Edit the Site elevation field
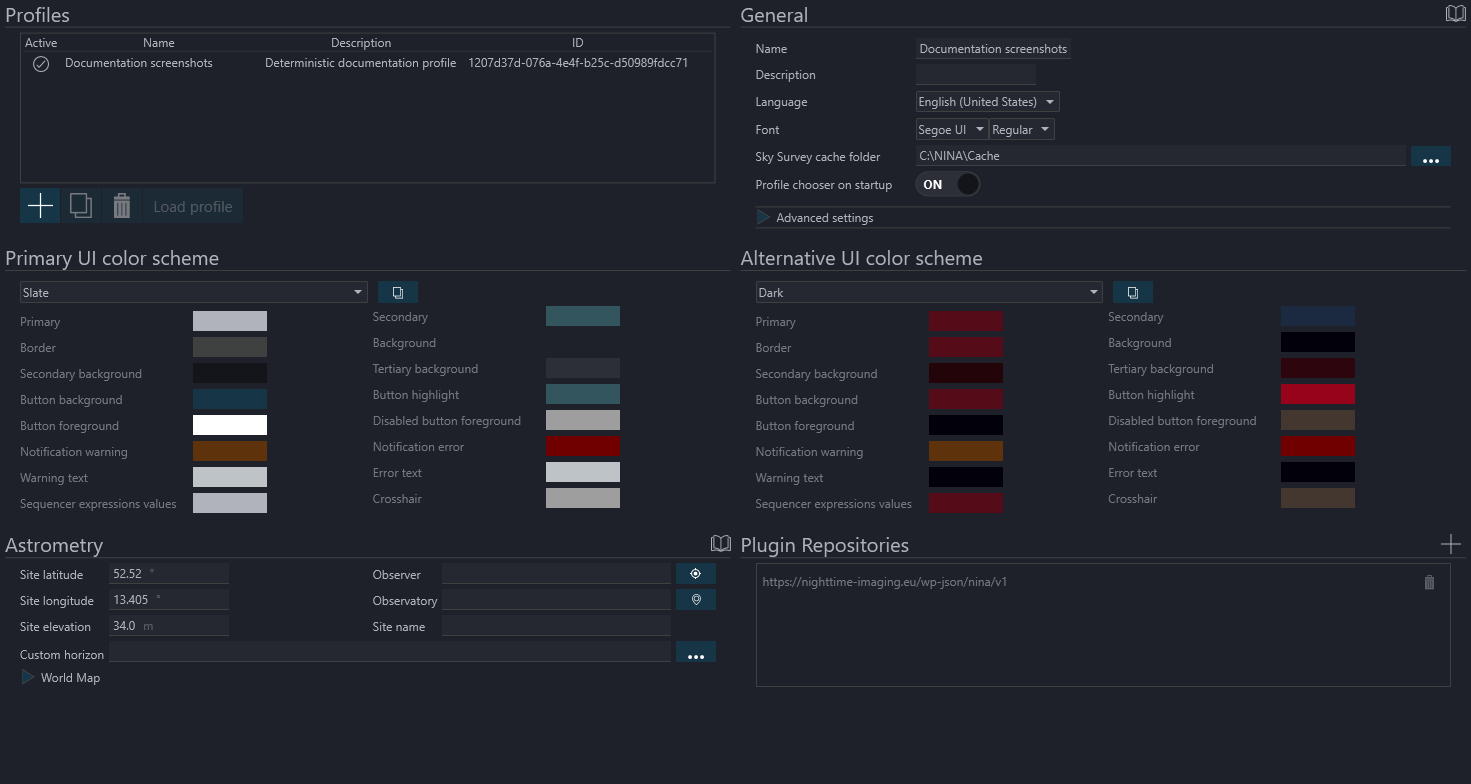 tap(169, 626)
